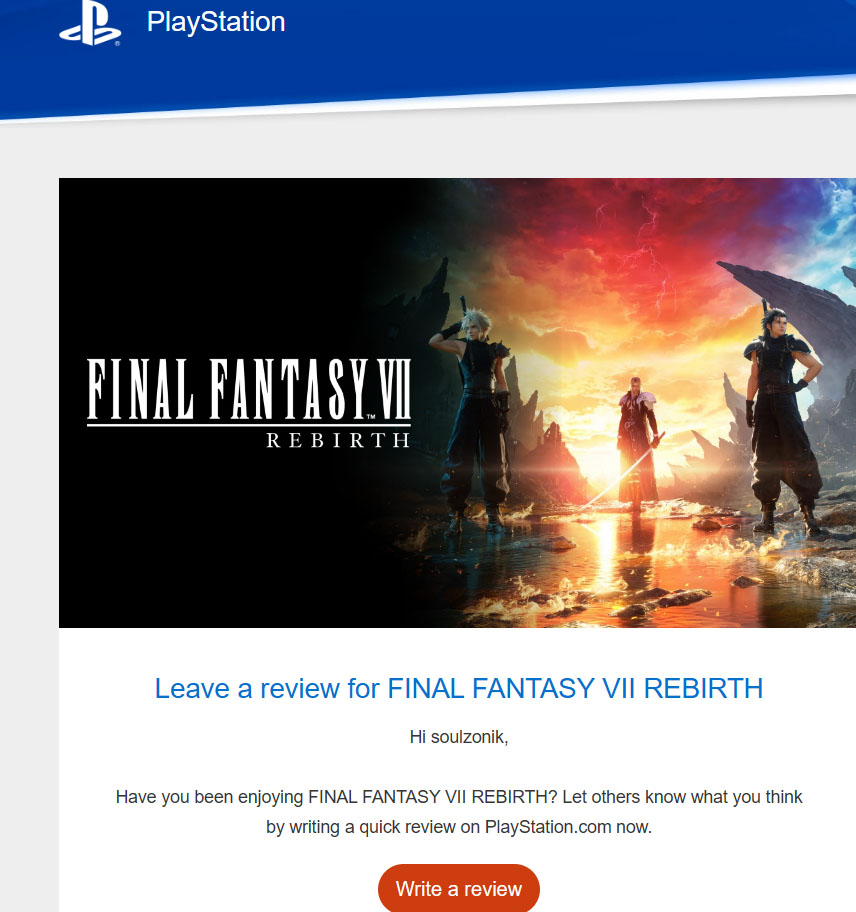856x912 pixels.
Task: Click the Hi soulzonik greeting text
Action: point(459,737)
